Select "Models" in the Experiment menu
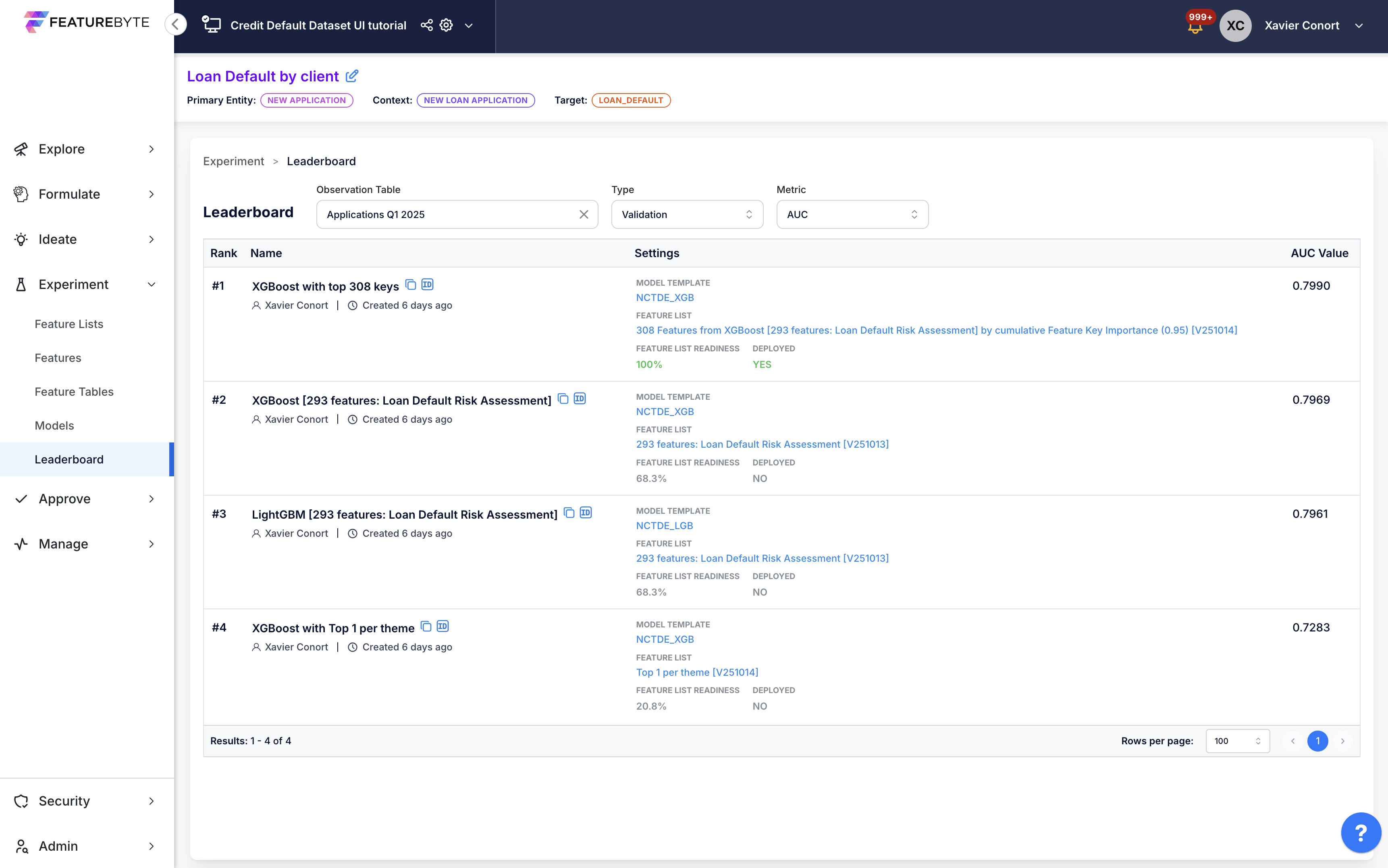This screenshot has height=868, width=1388. coord(54,426)
